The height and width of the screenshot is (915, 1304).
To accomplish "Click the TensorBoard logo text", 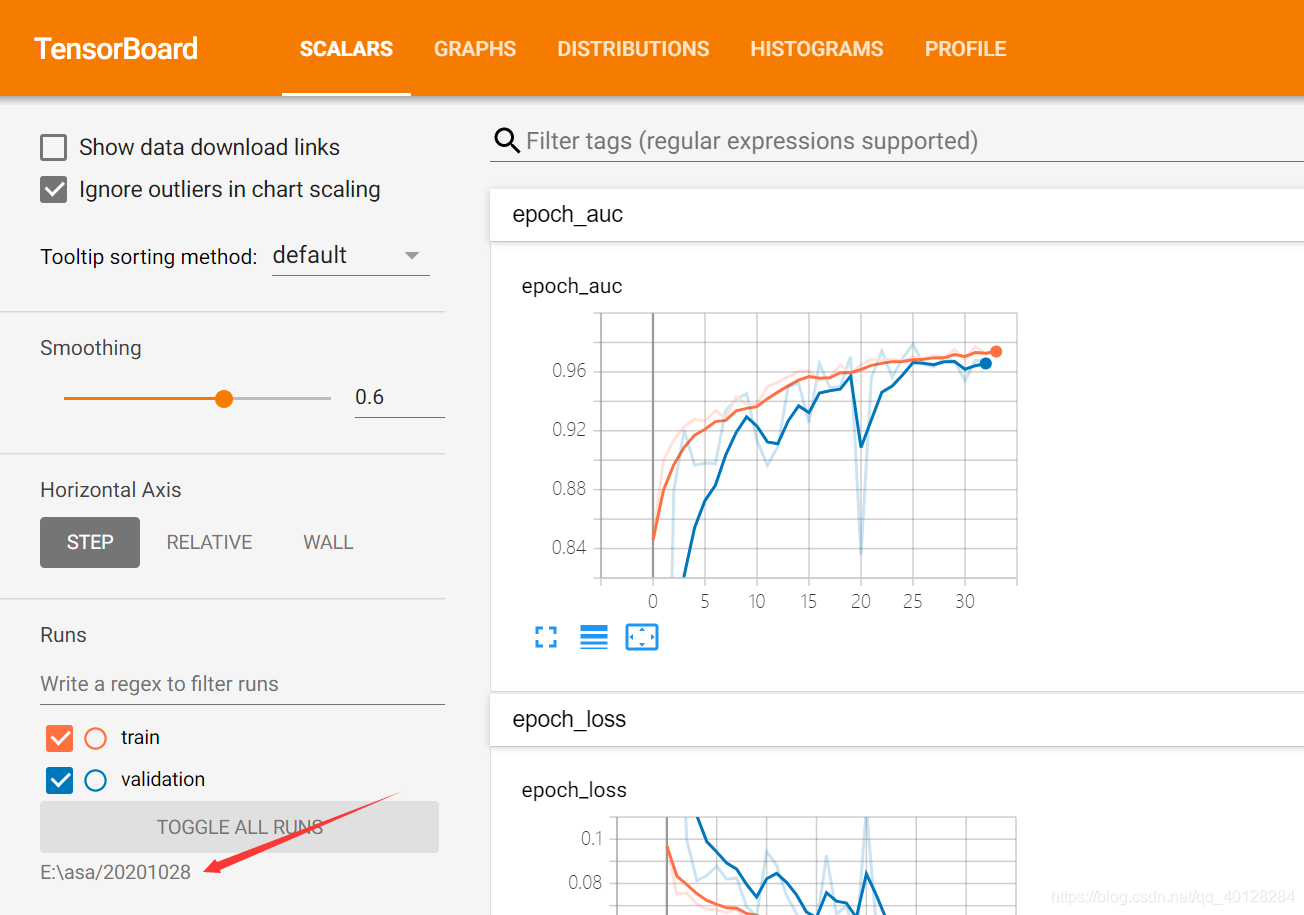I will pyautogui.click(x=116, y=49).
